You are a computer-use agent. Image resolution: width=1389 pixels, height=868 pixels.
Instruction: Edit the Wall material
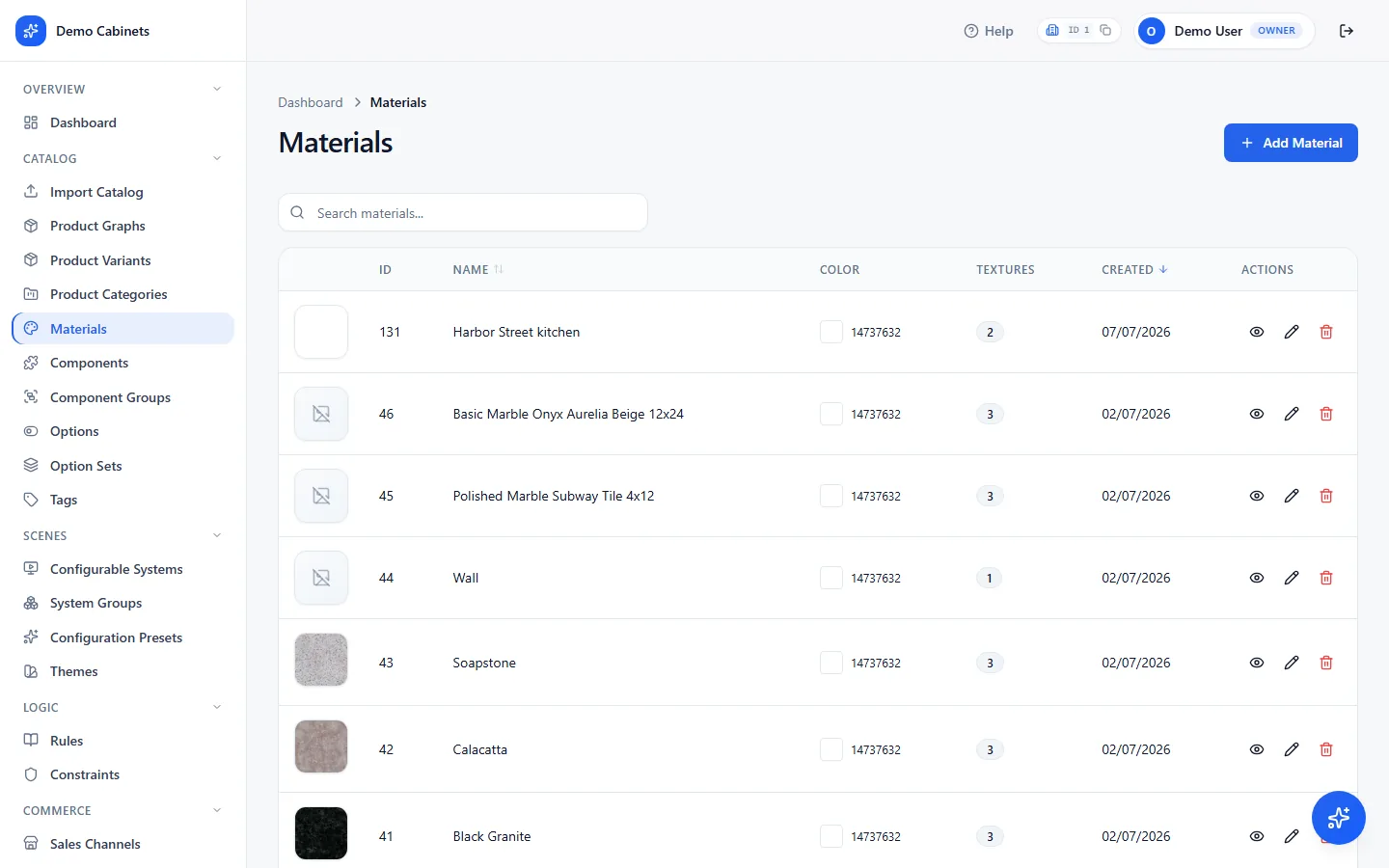1292,578
